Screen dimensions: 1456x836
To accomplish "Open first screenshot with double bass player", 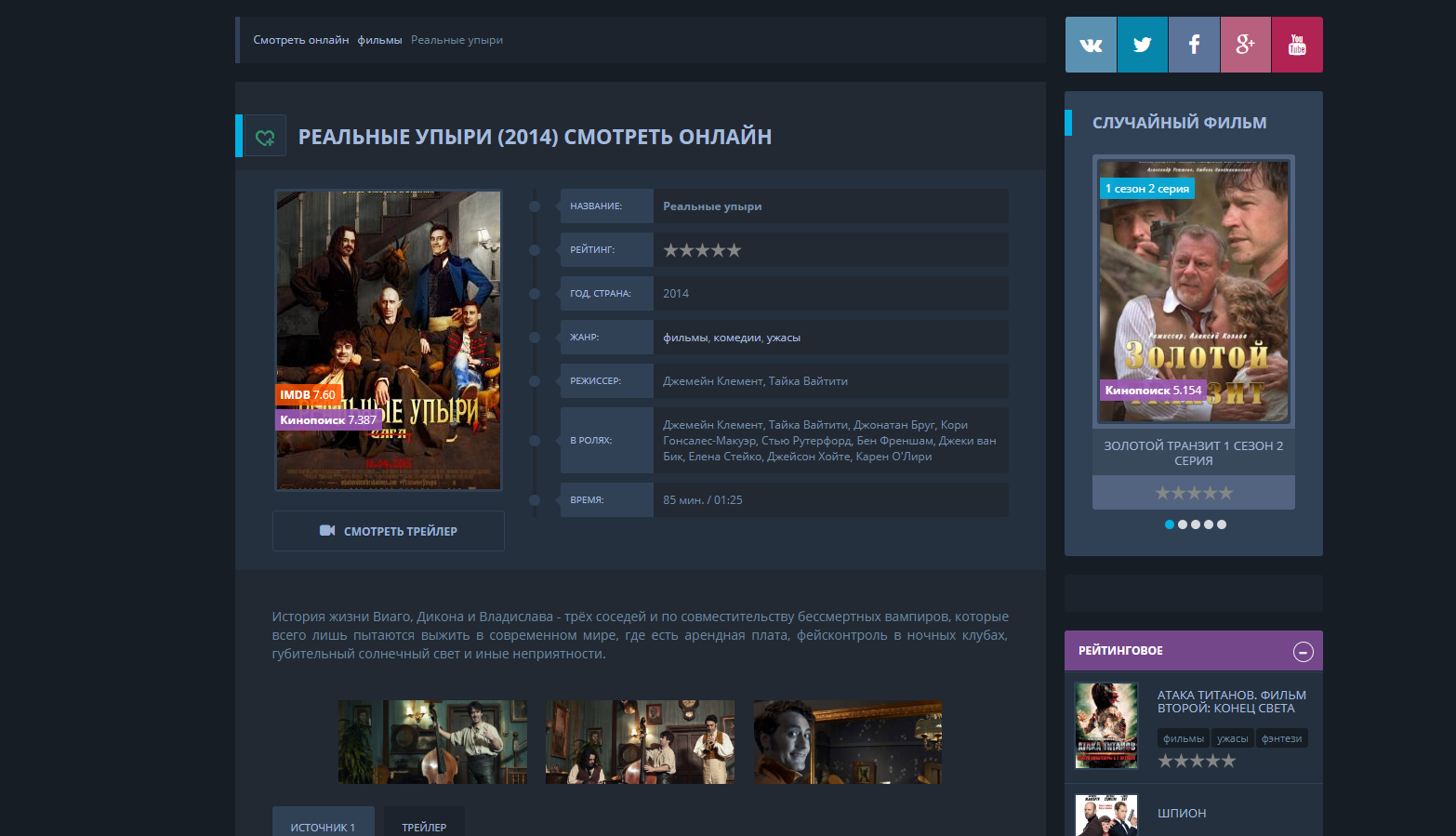I will click(432, 742).
